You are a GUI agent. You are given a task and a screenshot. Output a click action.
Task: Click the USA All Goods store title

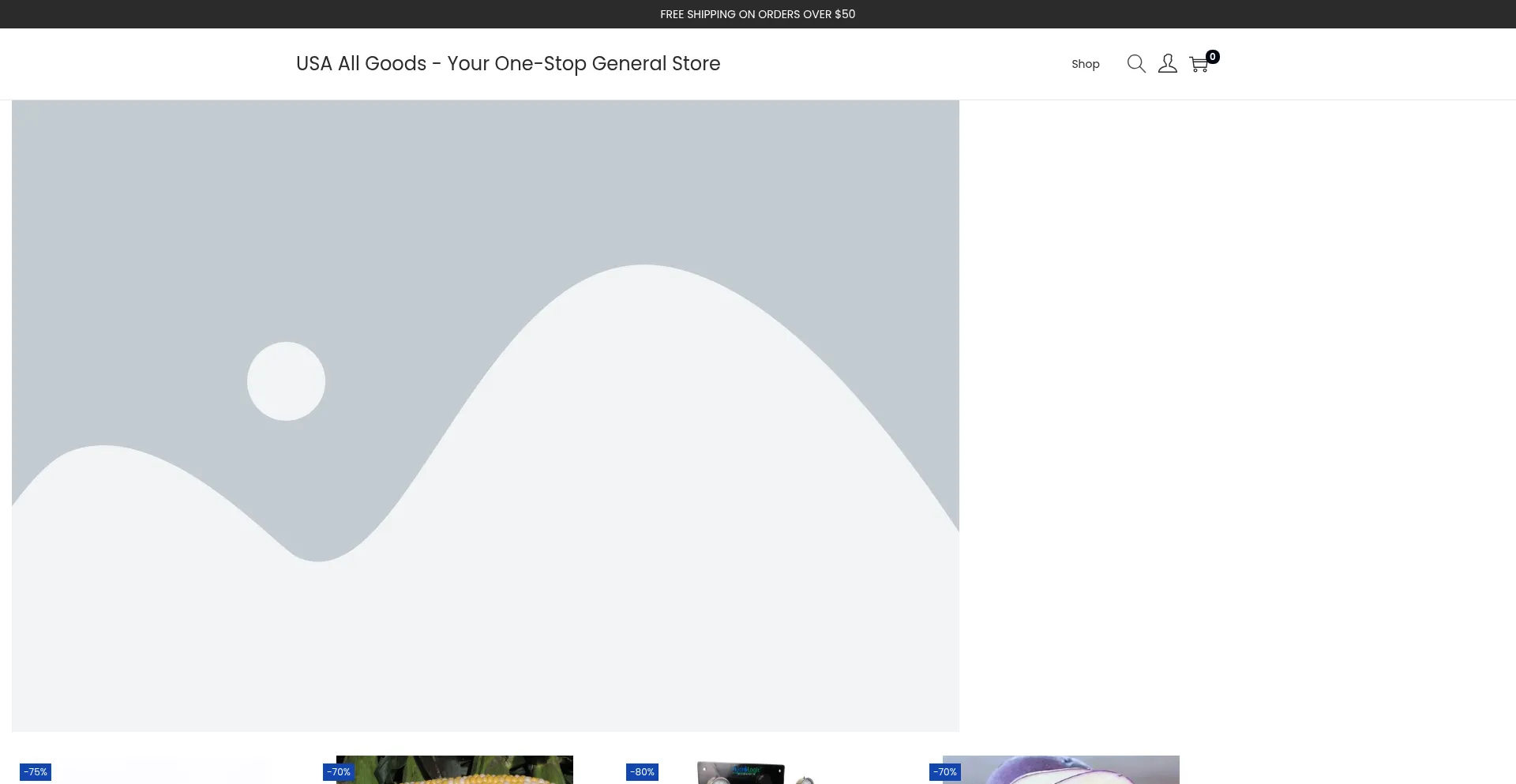pyautogui.click(x=508, y=63)
